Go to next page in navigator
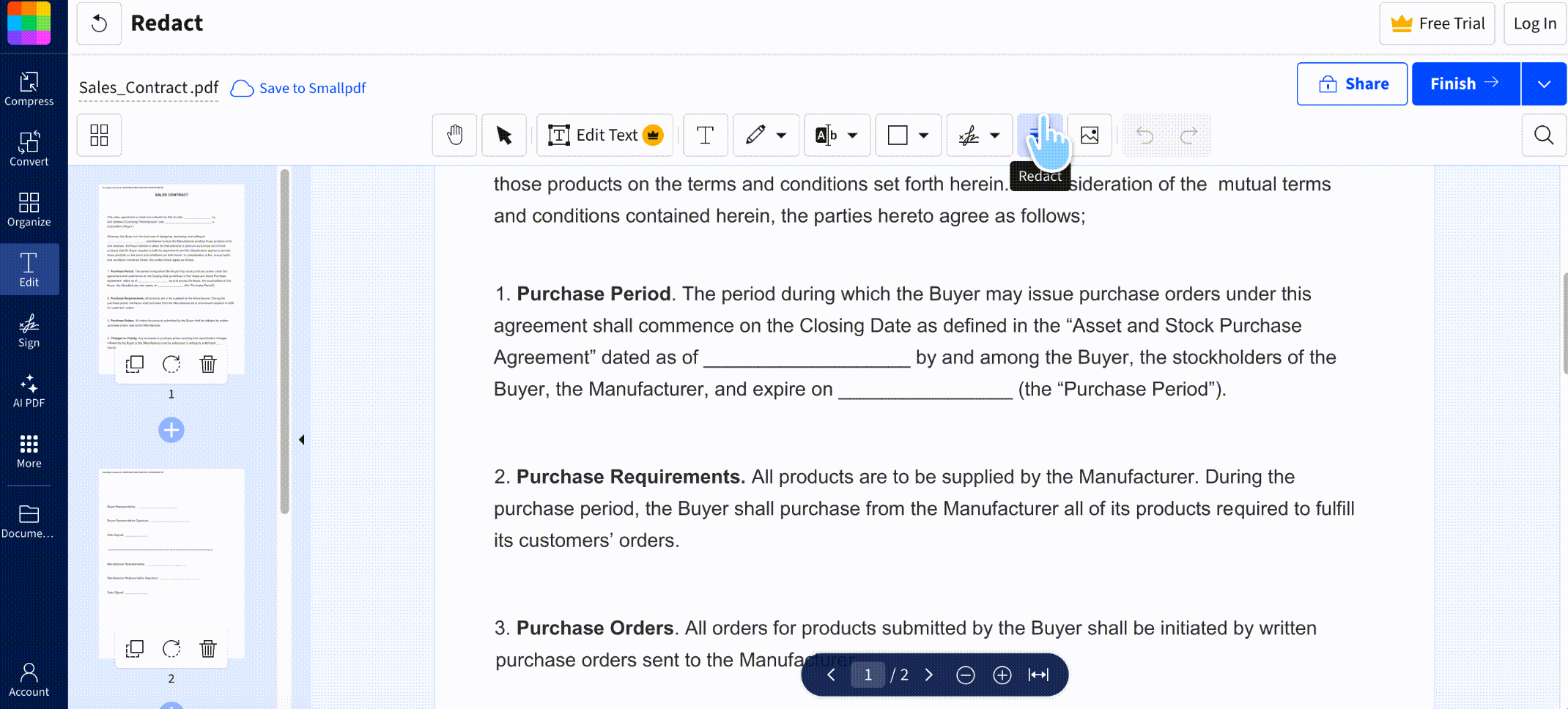 click(x=929, y=675)
